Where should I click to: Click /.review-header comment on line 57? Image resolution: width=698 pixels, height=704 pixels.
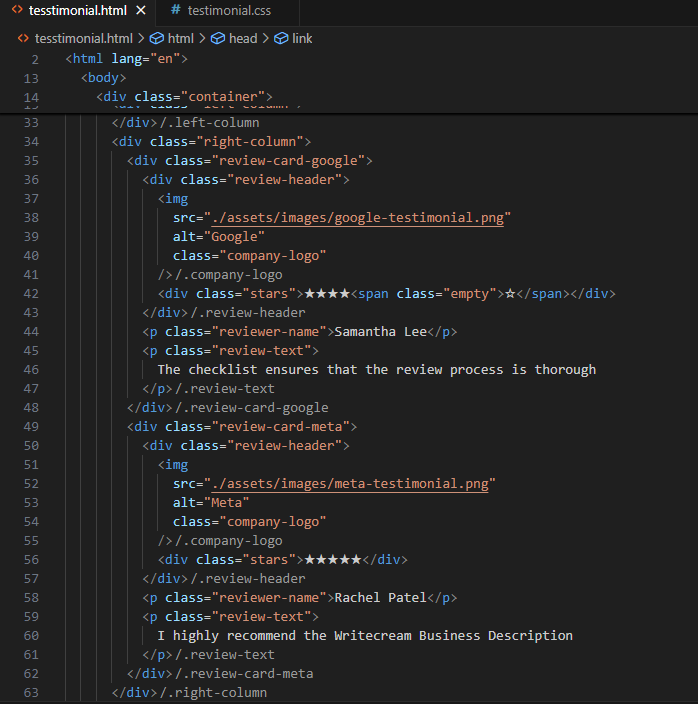(x=248, y=579)
